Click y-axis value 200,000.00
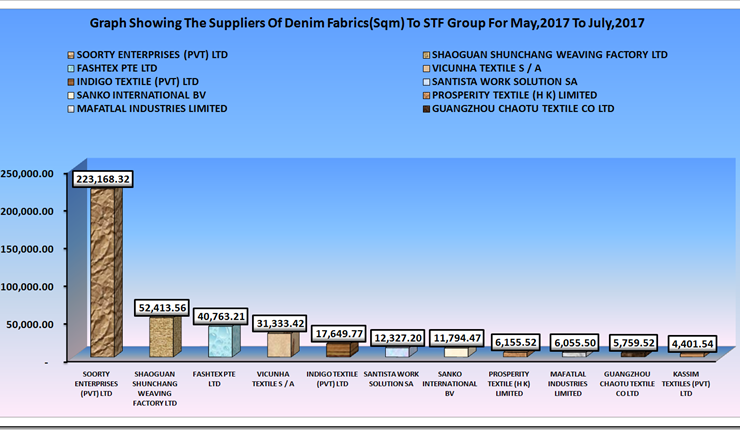 (x=27, y=211)
